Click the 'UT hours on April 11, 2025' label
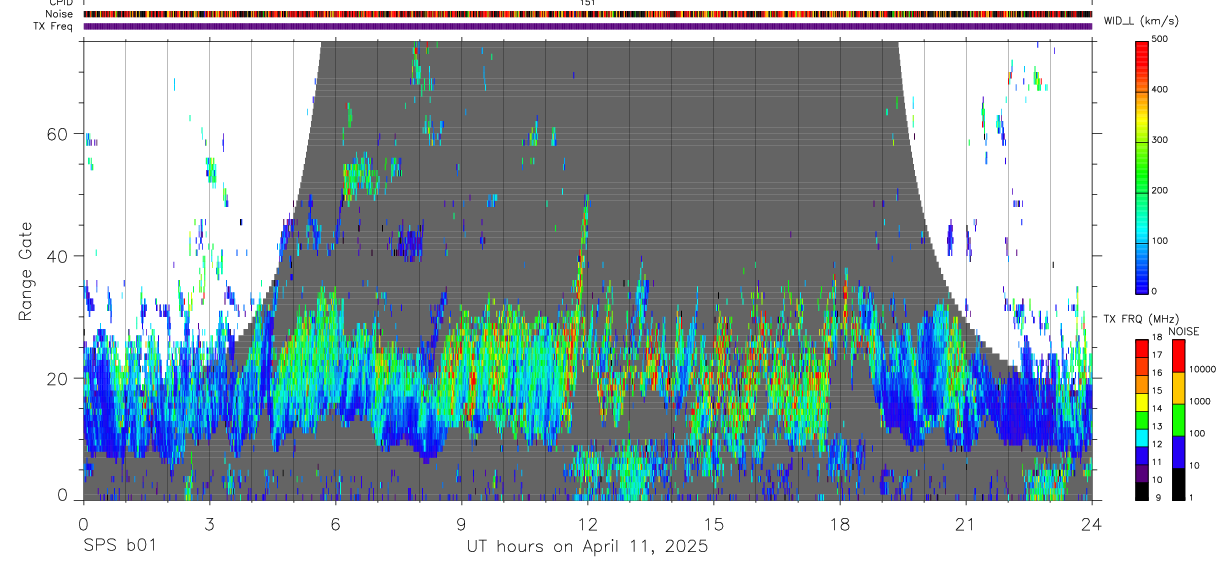Image resolution: width=1228 pixels, height=567 pixels. pos(587,547)
